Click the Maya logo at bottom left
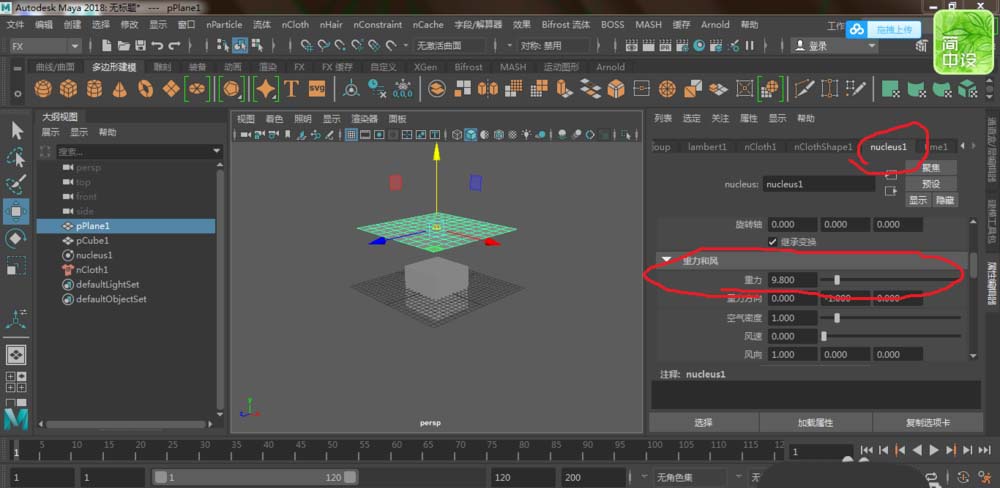1000x488 pixels. [16, 419]
